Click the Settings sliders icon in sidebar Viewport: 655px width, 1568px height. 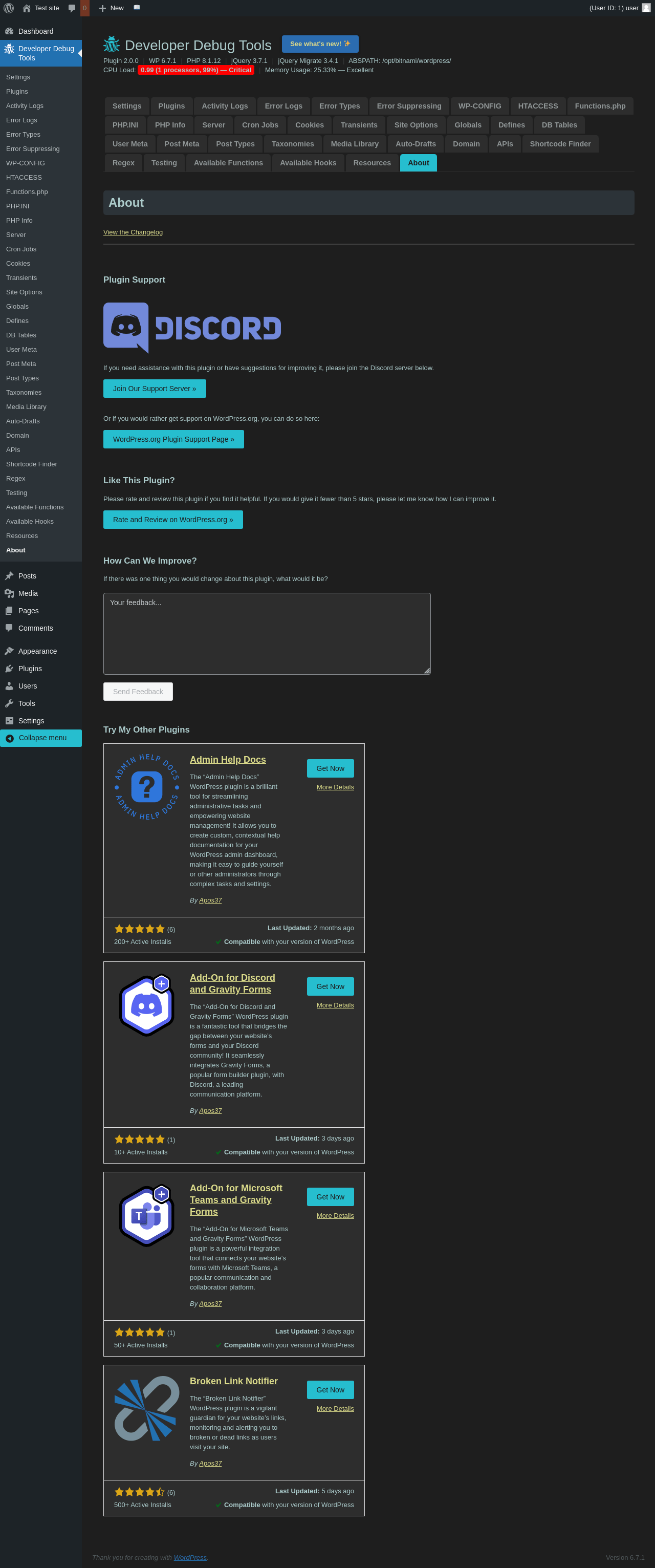click(9, 721)
